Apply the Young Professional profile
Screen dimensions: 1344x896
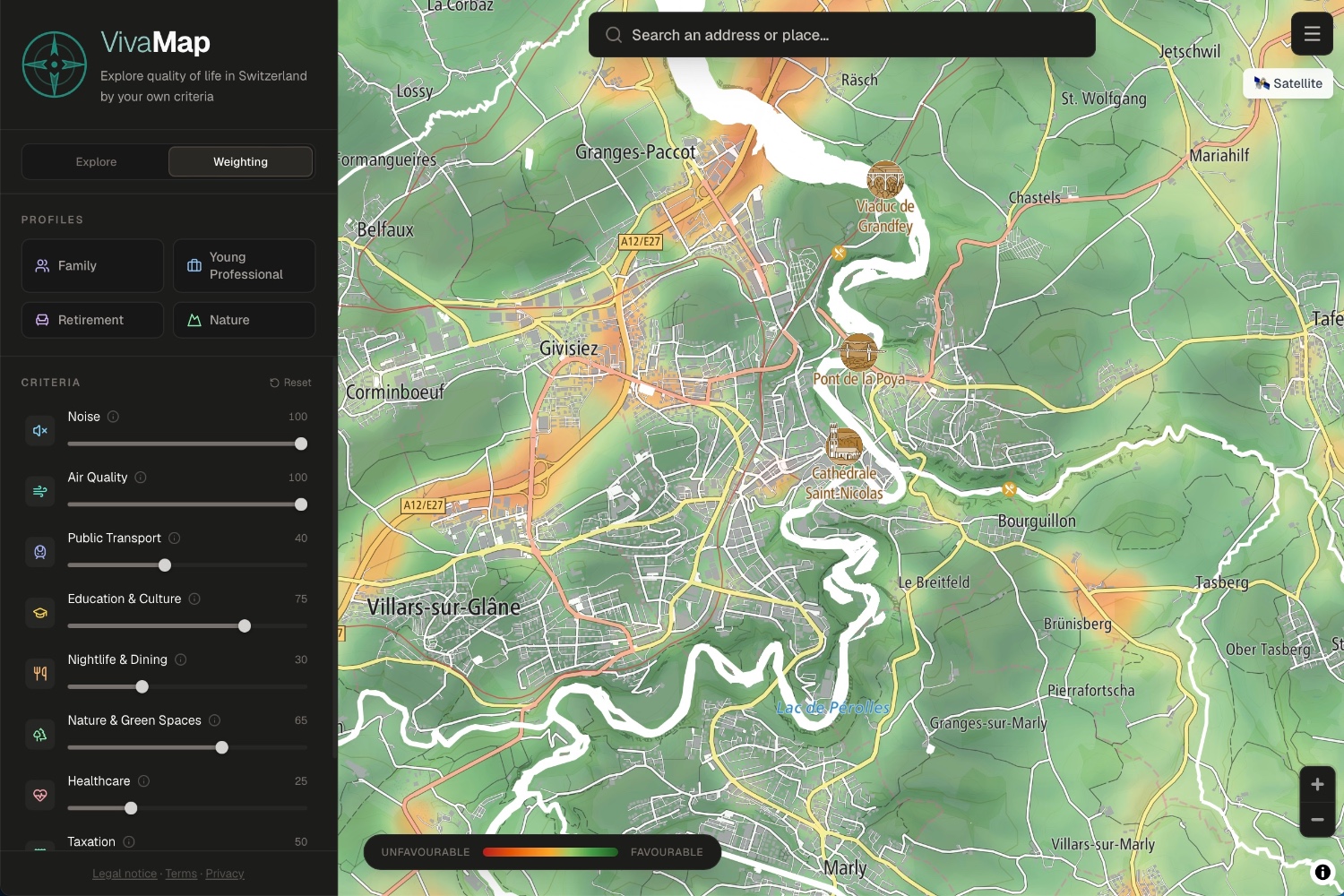coord(244,265)
